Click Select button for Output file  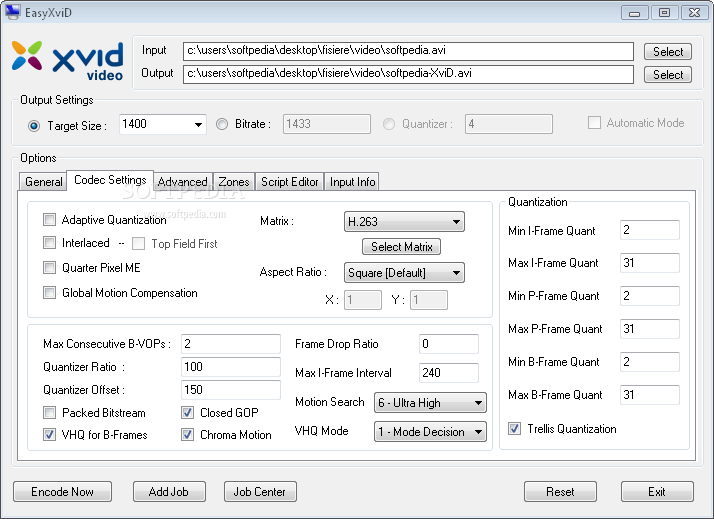pyautogui.click(x=668, y=75)
